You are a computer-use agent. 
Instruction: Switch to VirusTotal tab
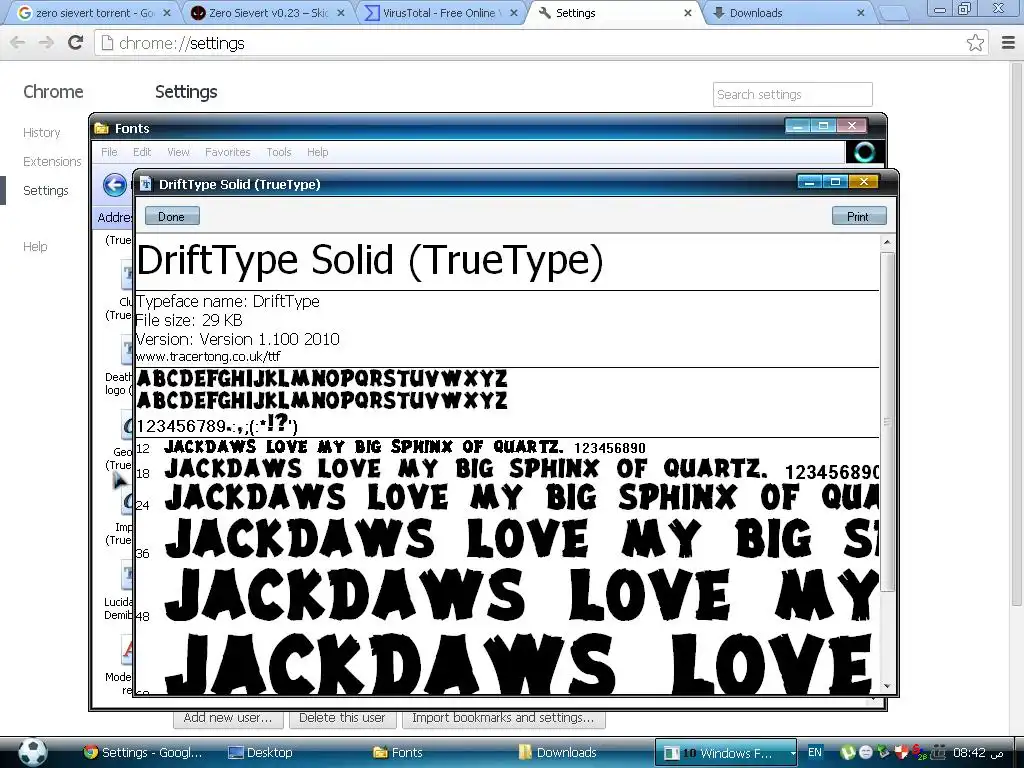[x=441, y=13]
